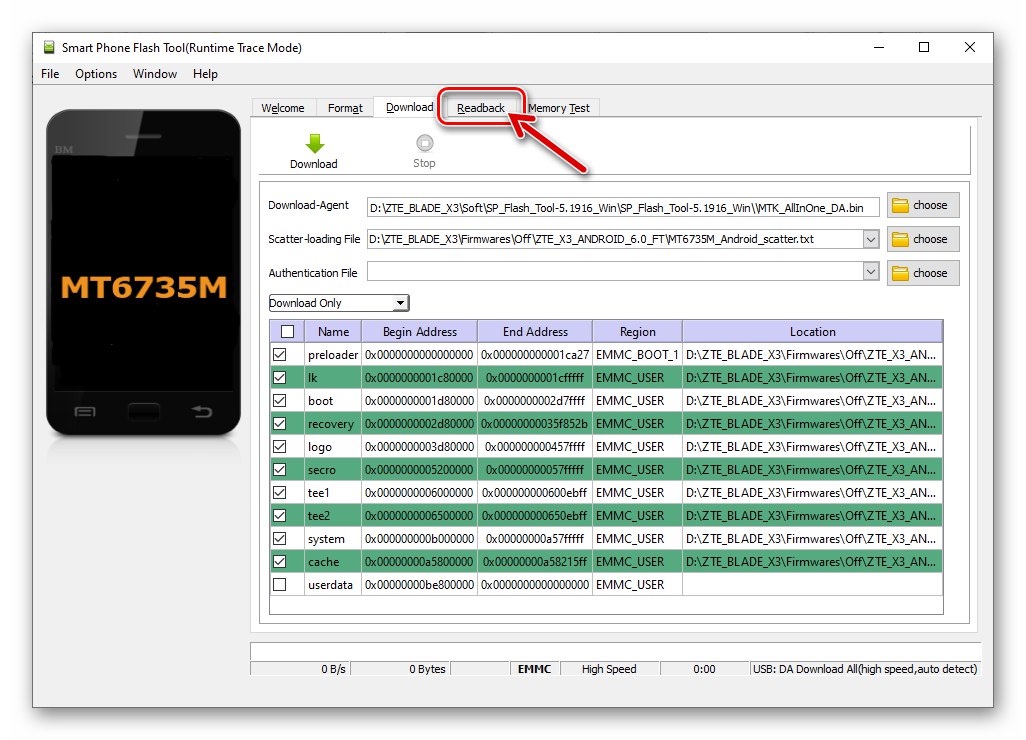Click the EMMC status bar entry
The height and width of the screenshot is (740, 1026).
click(x=535, y=669)
